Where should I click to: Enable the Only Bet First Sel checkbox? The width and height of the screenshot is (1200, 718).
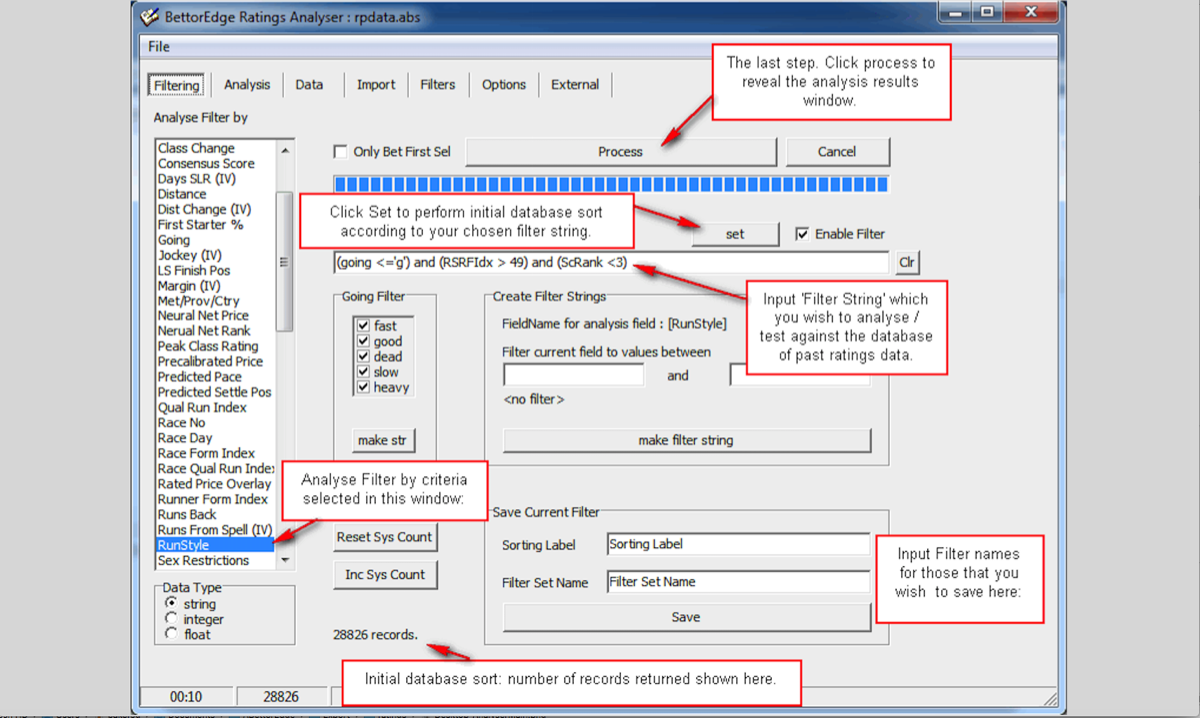(341, 152)
